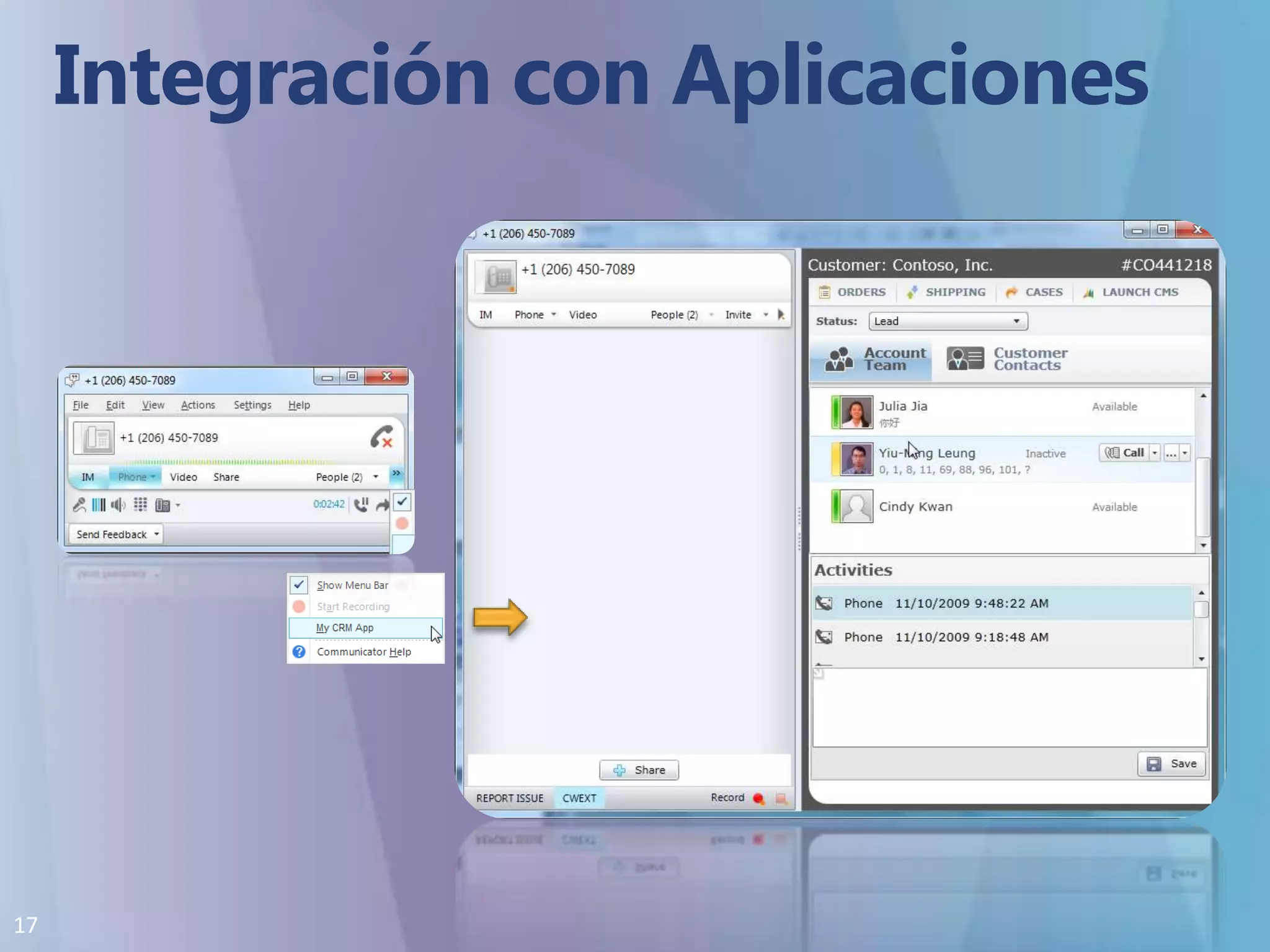Screen dimensions: 1270x952
Task: Select Phone activity at 9:48:22 AM
Action: point(1002,603)
